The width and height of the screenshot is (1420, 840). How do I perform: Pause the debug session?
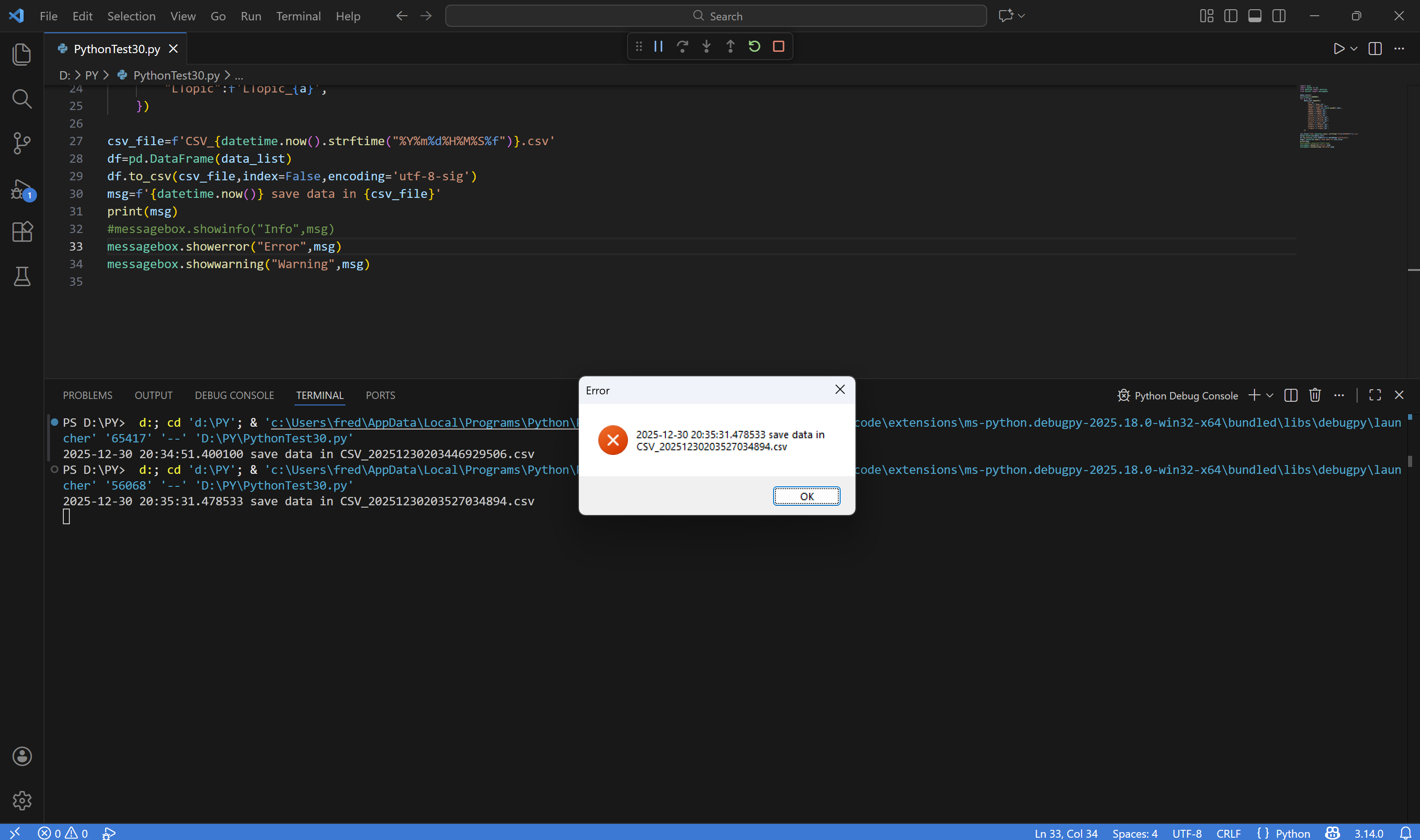[658, 46]
